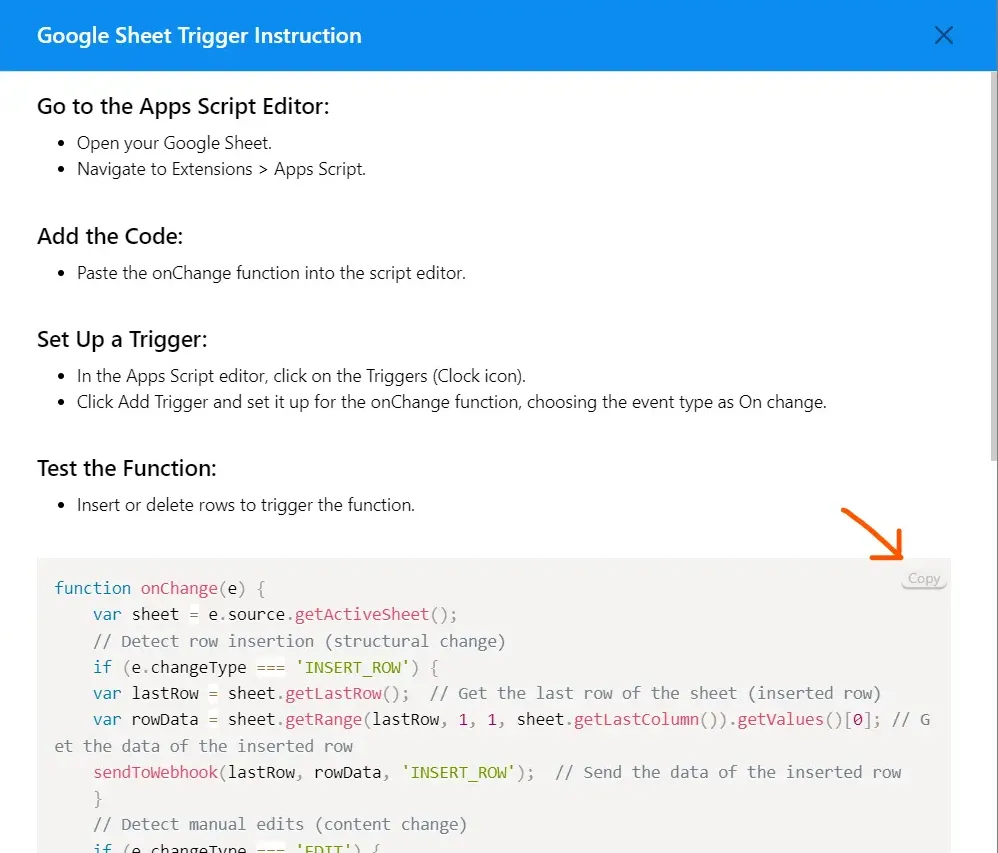The image size is (998, 853).
Task: Click the 'Open your Google Sheet' bullet
Action: [174, 143]
